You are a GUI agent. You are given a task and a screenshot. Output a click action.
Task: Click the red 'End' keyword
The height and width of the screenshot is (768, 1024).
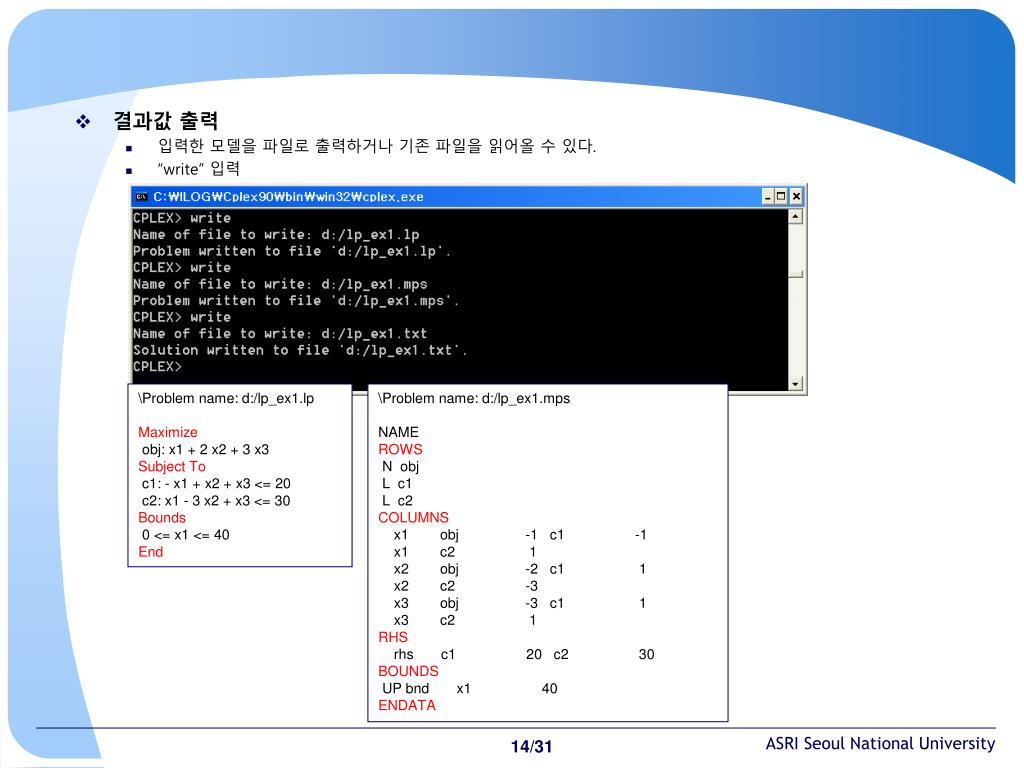coord(150,551)
